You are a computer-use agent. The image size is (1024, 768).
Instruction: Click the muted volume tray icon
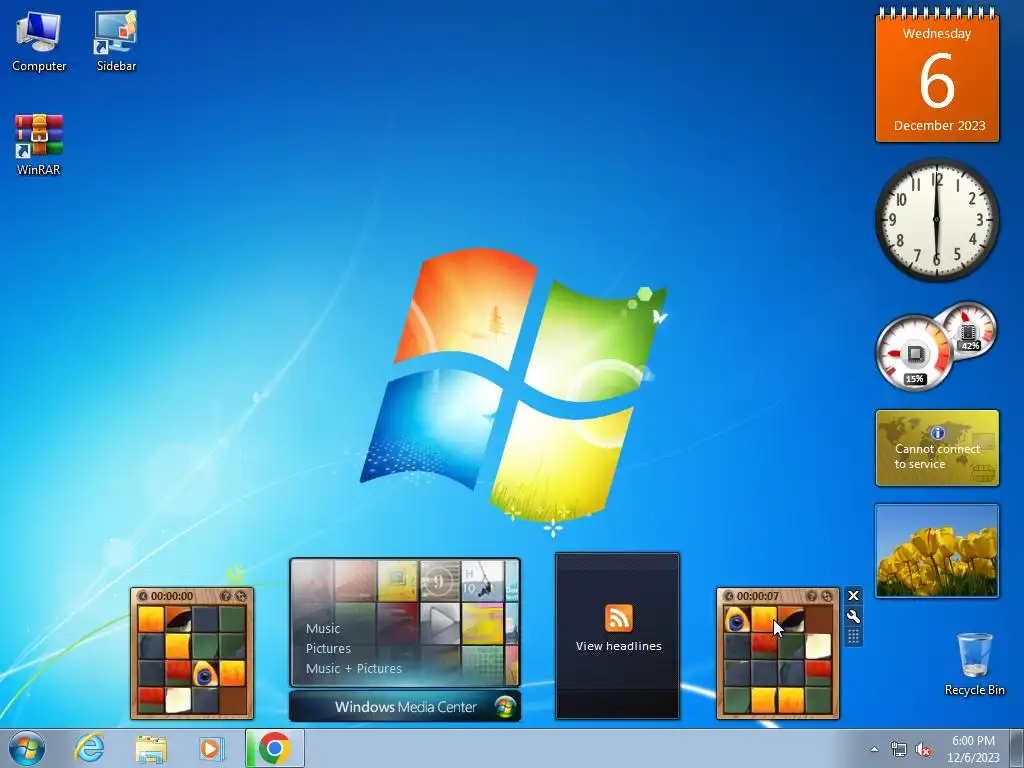923,749
